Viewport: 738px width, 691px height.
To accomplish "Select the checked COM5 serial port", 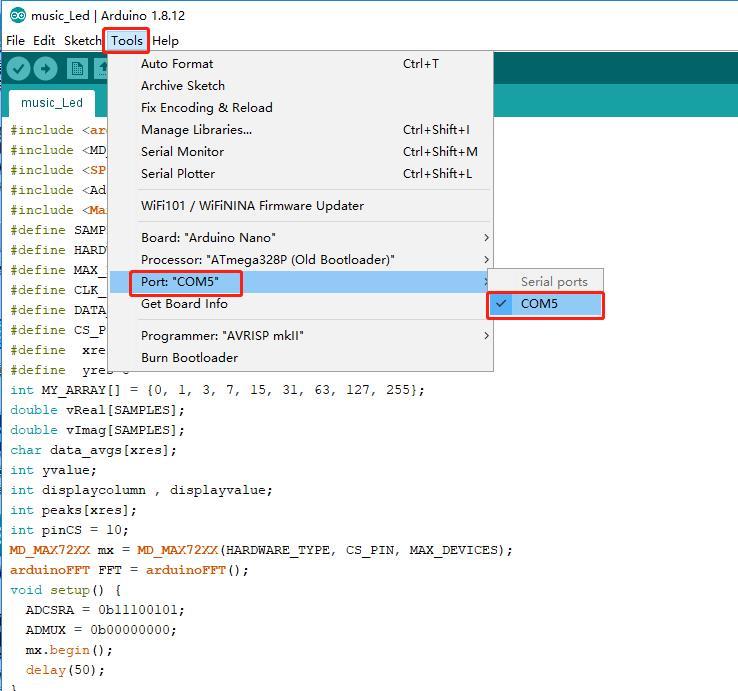I will [545, 304].
